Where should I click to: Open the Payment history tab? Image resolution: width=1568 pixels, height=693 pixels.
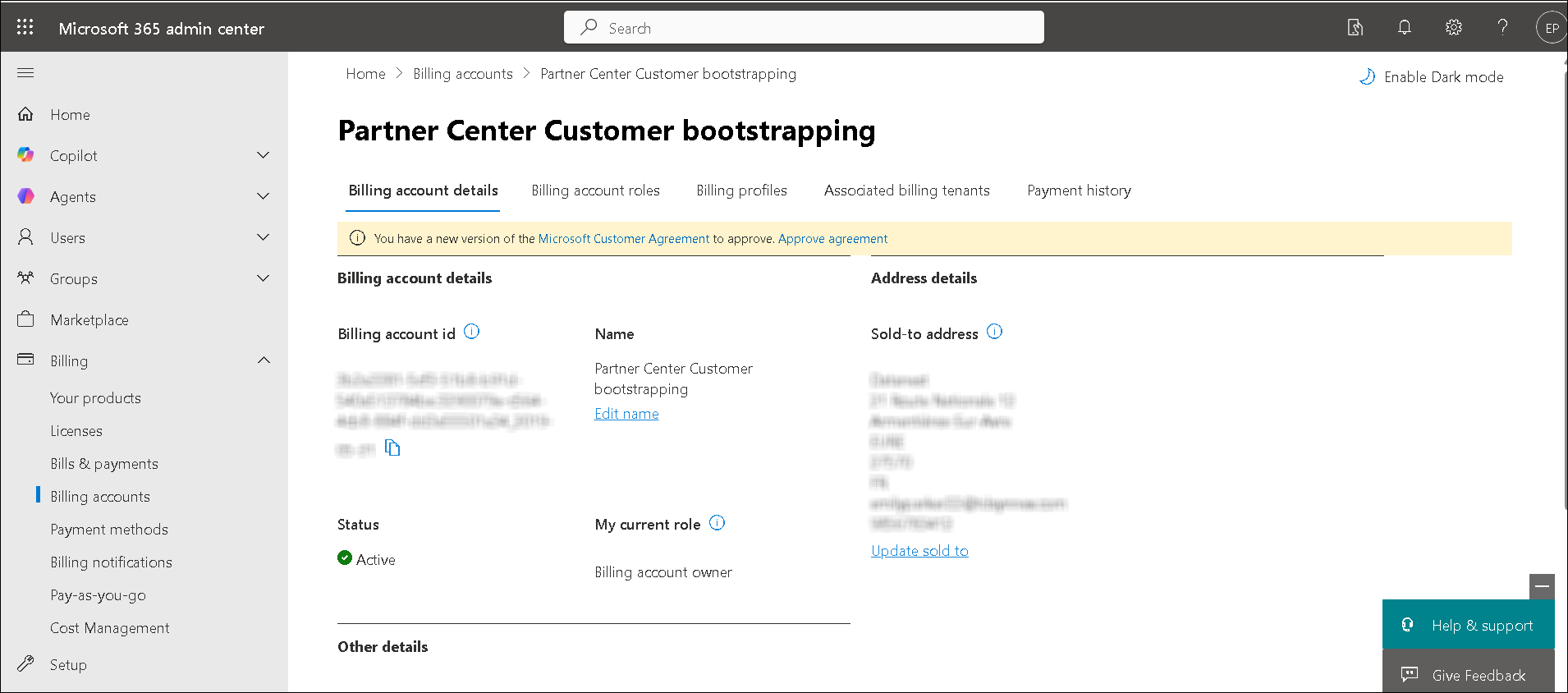[1079, 190]
